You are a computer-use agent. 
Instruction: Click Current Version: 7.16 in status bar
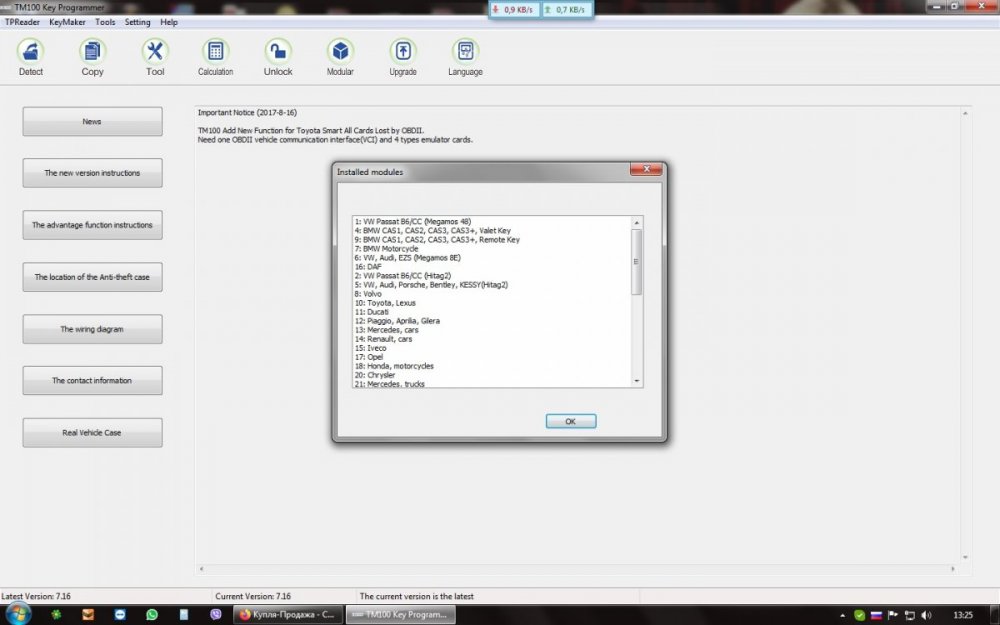click(x=253, y=596)
